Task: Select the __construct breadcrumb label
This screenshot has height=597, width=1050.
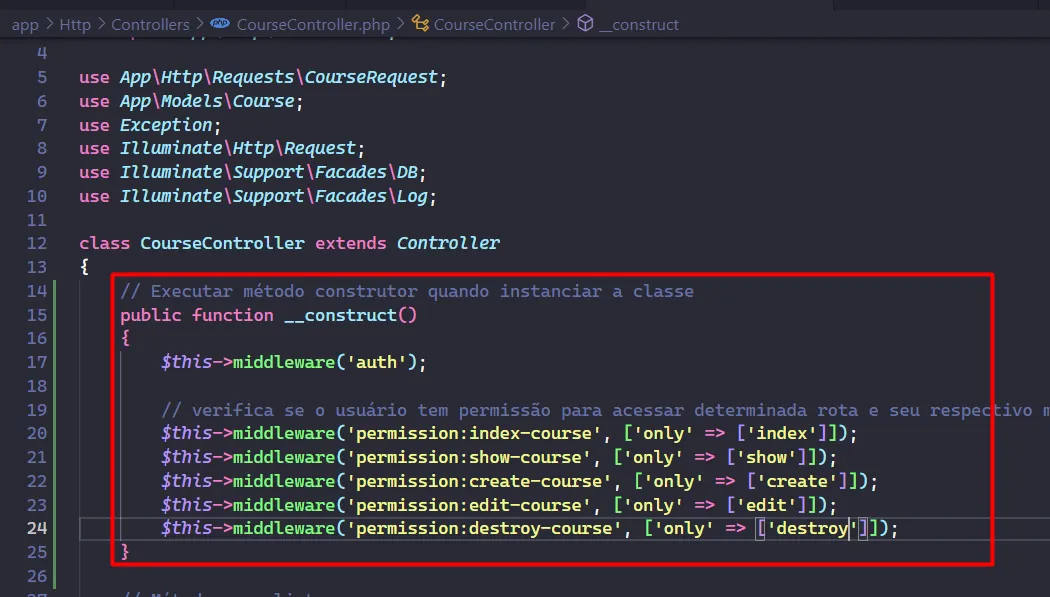Action: point(638,24)
